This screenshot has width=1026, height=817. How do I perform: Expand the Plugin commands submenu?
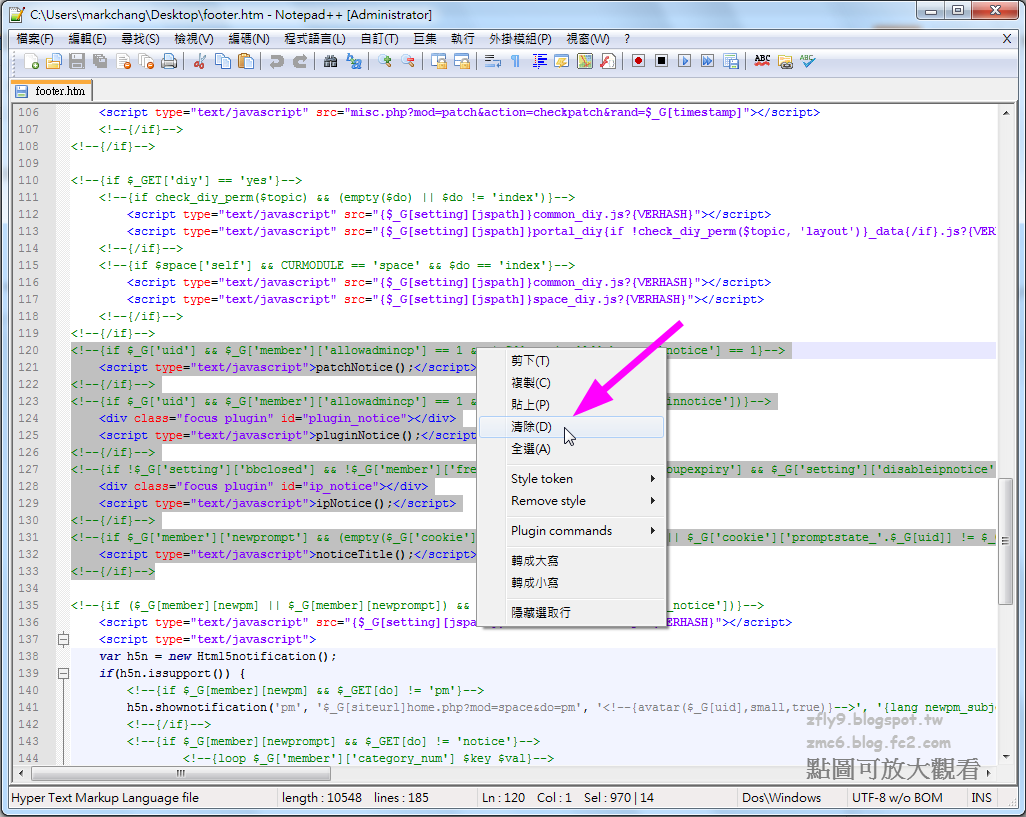pos(571,530)
